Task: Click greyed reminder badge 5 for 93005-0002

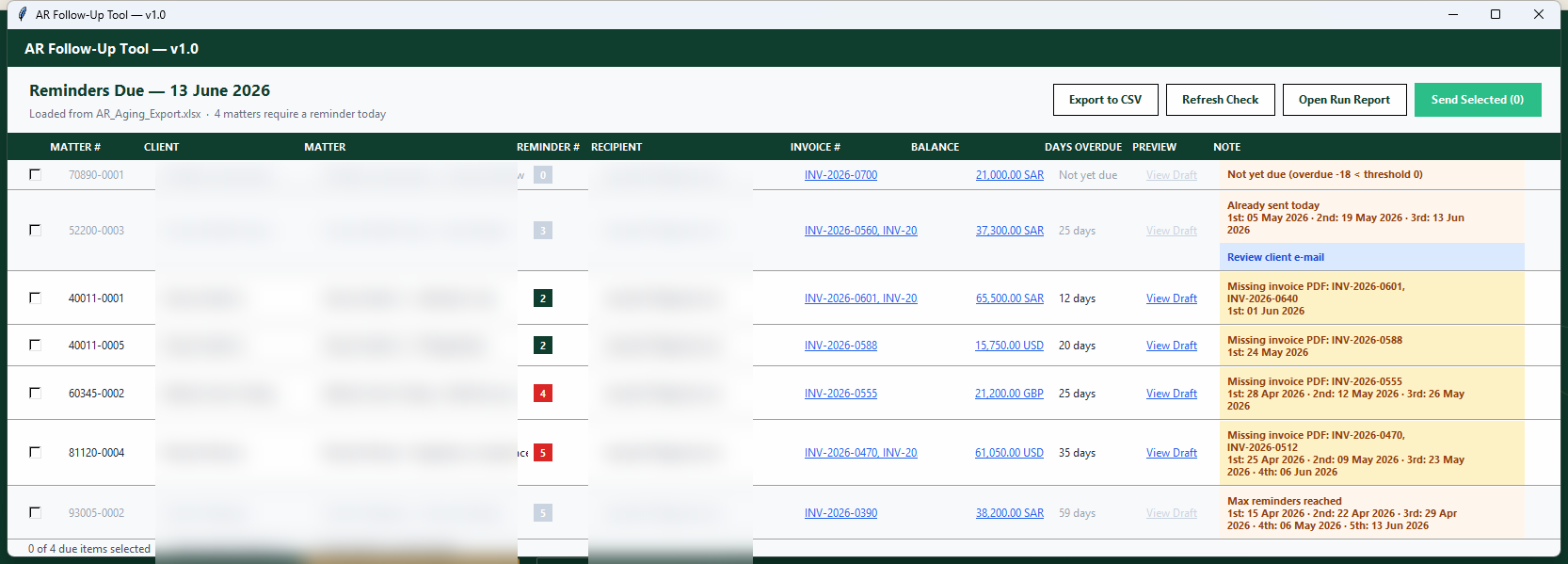Action: pyautogui.click(x=542, y=513)
